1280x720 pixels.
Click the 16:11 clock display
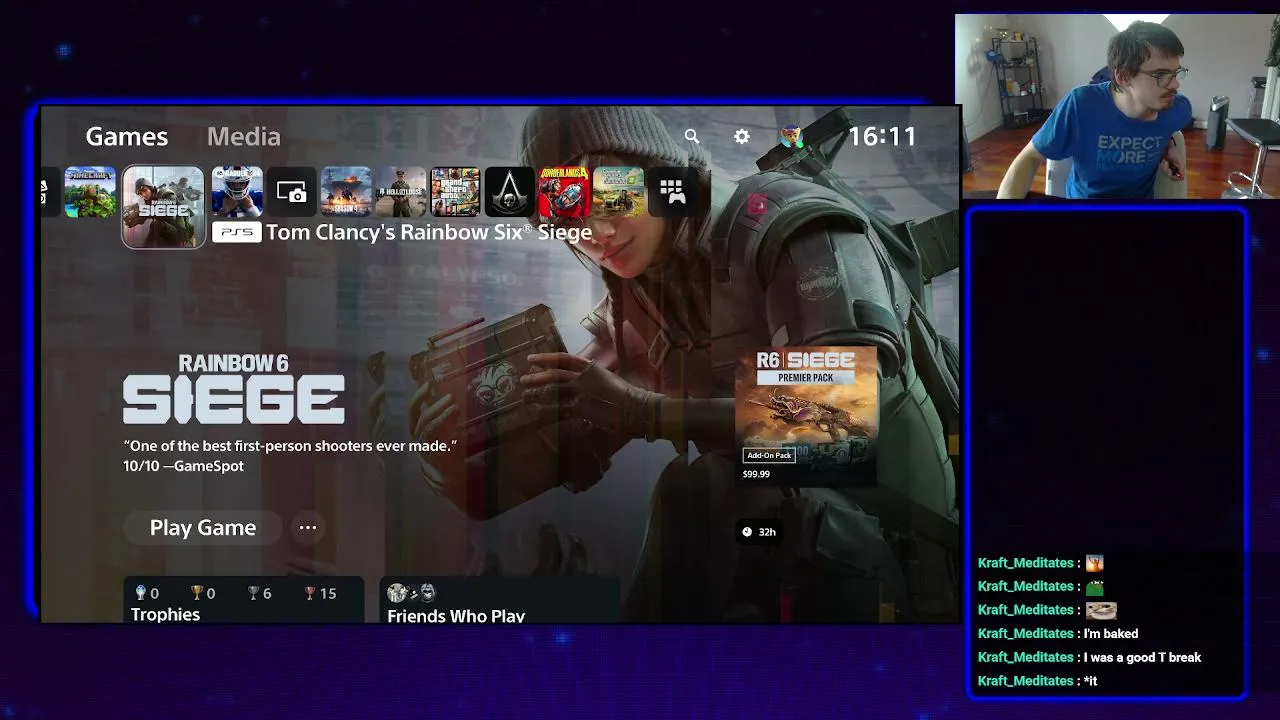[x=882, y=136]
